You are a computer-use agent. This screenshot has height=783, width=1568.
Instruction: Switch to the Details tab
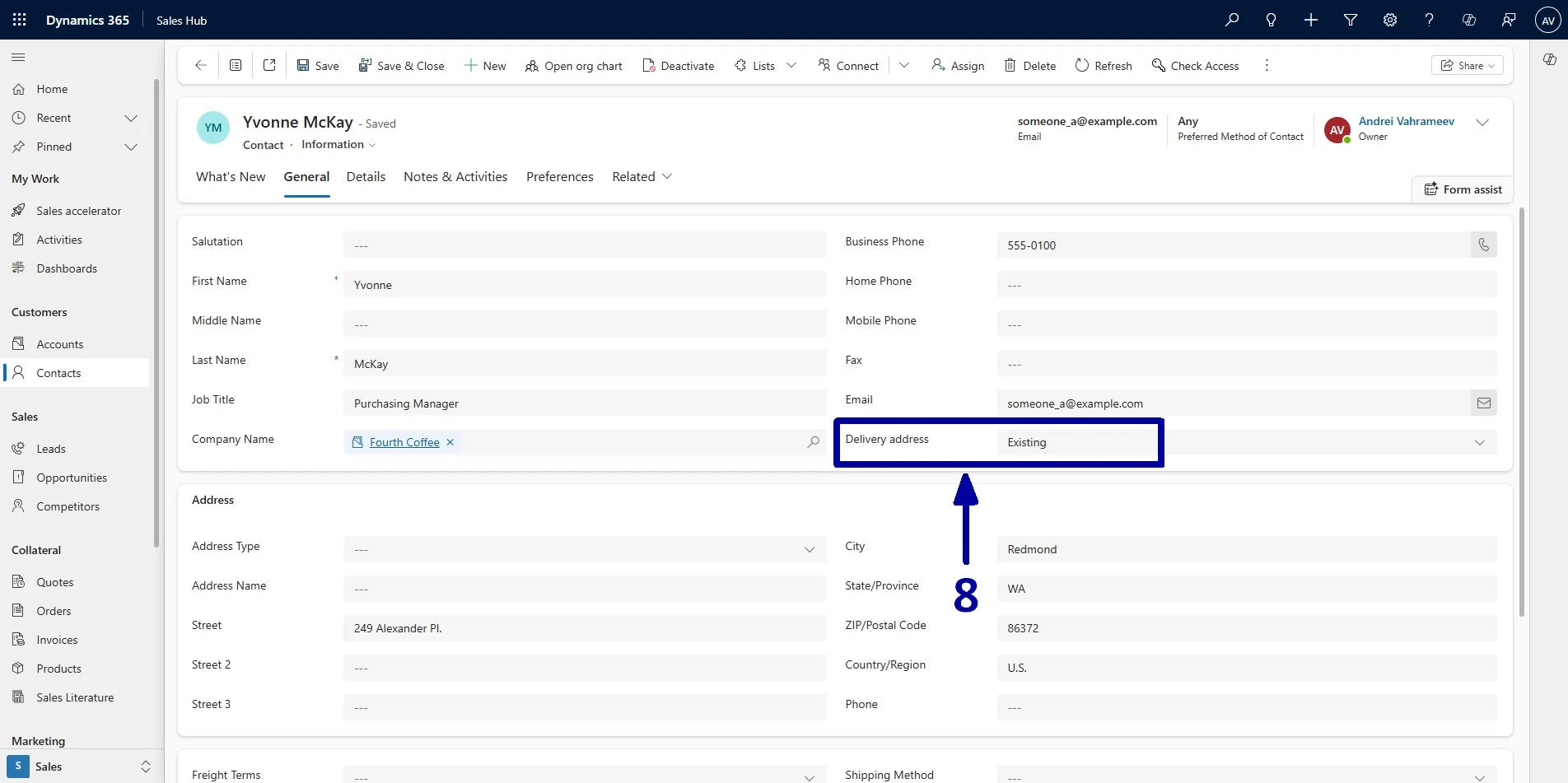click(x=366, y=176)
